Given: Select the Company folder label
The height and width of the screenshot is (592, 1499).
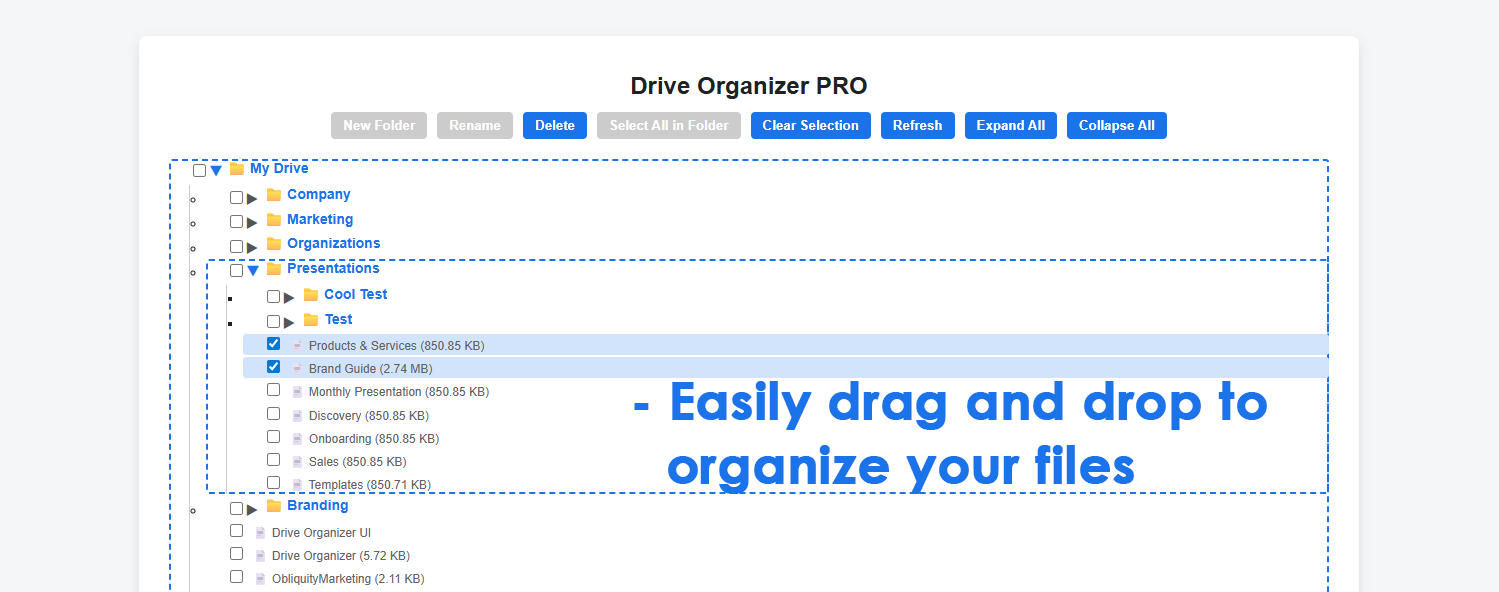Looking at the screenshot, I should click(319, 194).
